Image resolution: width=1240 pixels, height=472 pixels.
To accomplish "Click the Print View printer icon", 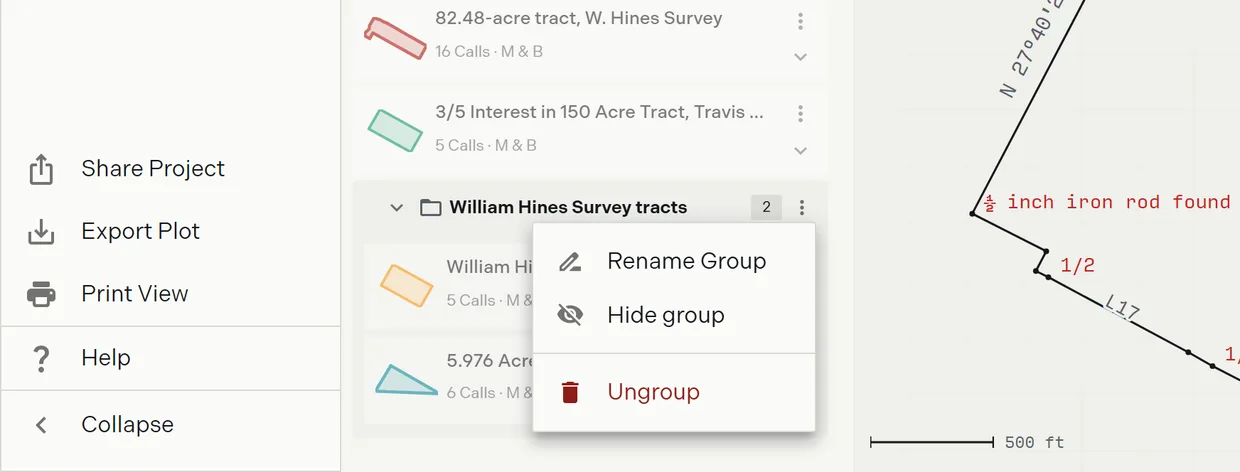I will pyautogui.click(x=41, y=294).
